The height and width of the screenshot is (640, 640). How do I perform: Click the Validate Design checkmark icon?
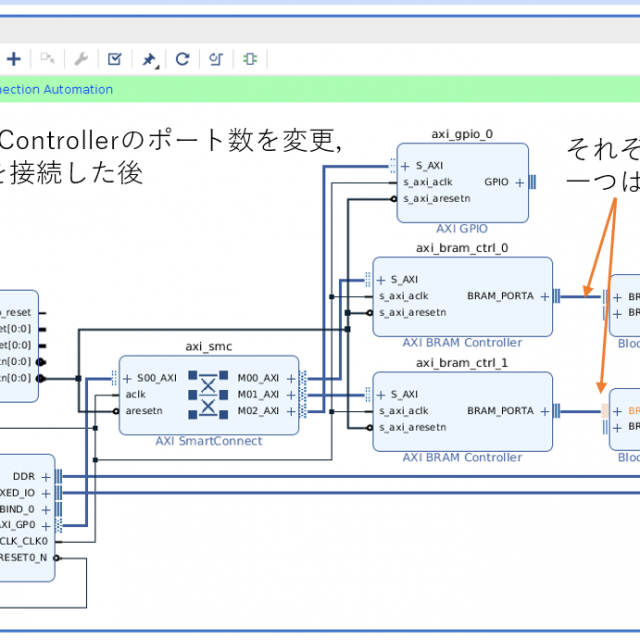(114, 59)
